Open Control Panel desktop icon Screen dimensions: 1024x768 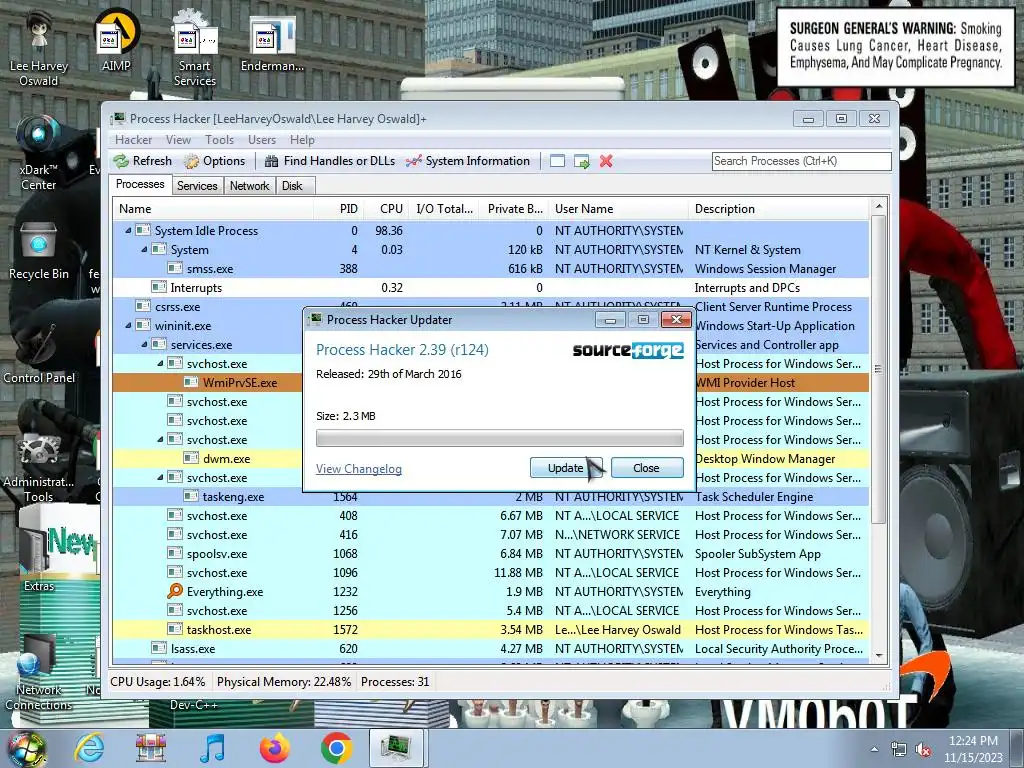tap(39, 353)
